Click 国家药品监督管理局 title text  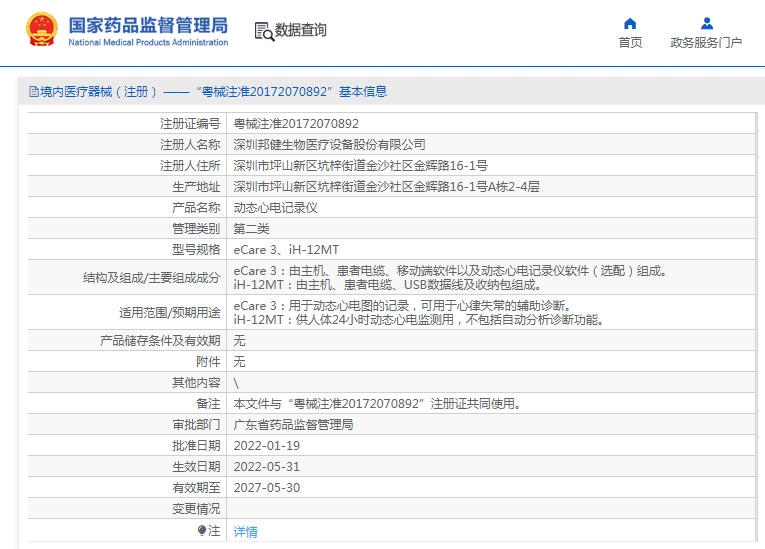pos(148,25)
